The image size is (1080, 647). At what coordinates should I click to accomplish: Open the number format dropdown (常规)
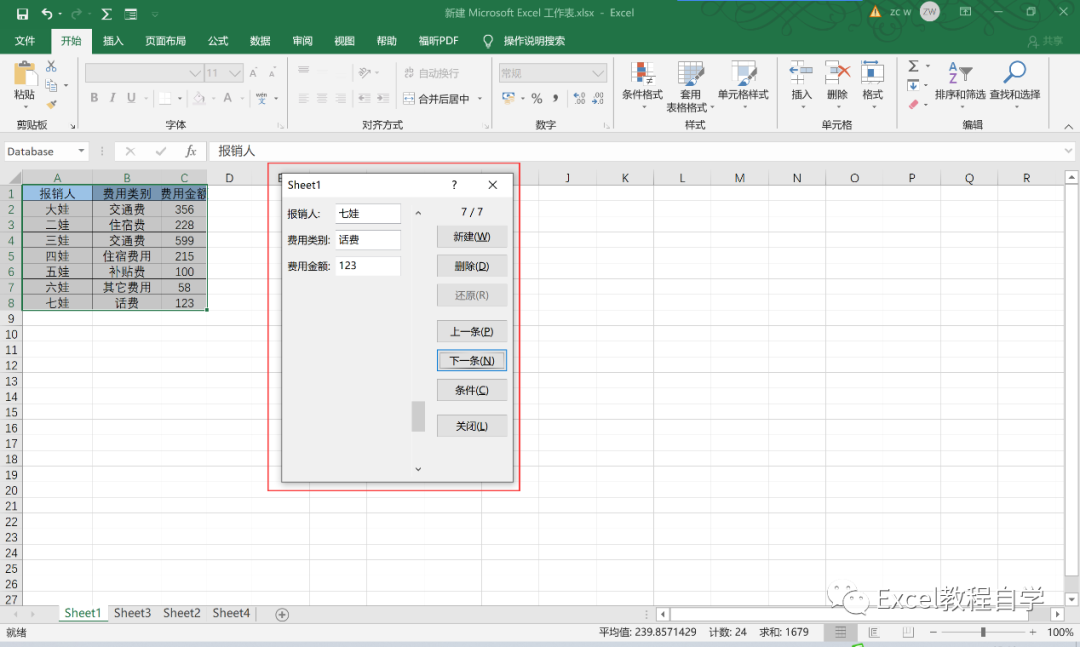tap(598, 73)
